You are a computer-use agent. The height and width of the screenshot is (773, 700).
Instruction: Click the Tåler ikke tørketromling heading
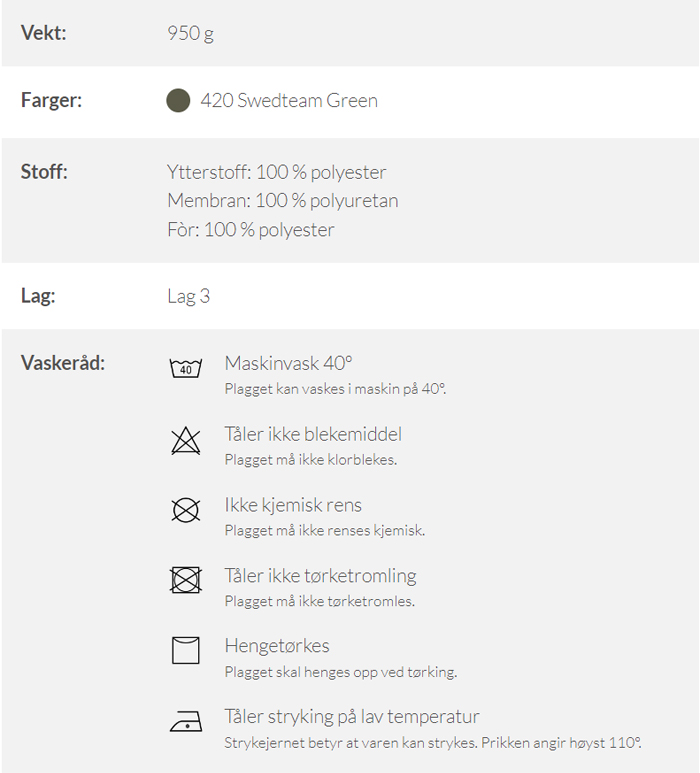point(320,576)
